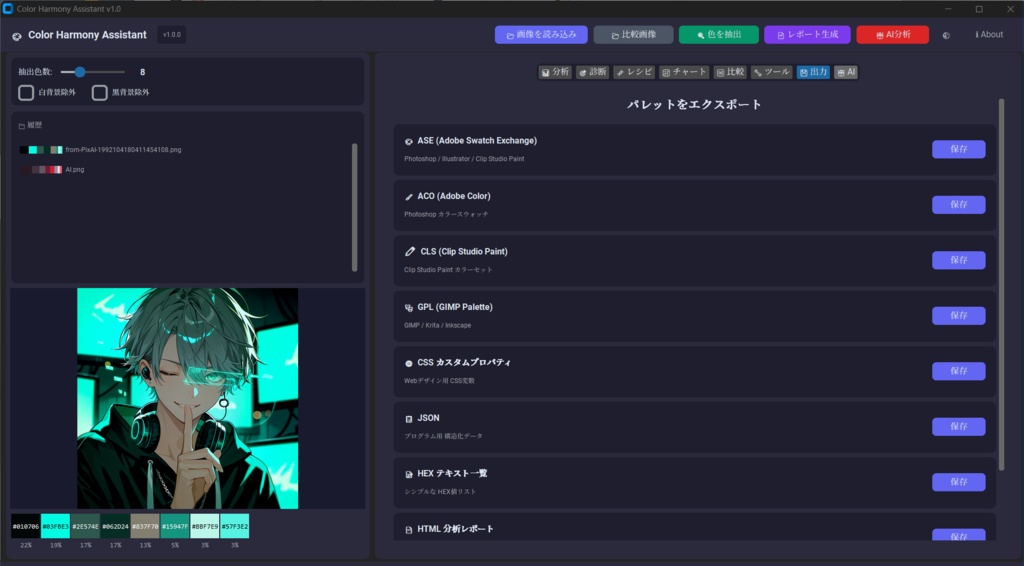Save the ASE Adobe Swatch Exchange palette
The image size is (1024, 566).
pos(958,149)
